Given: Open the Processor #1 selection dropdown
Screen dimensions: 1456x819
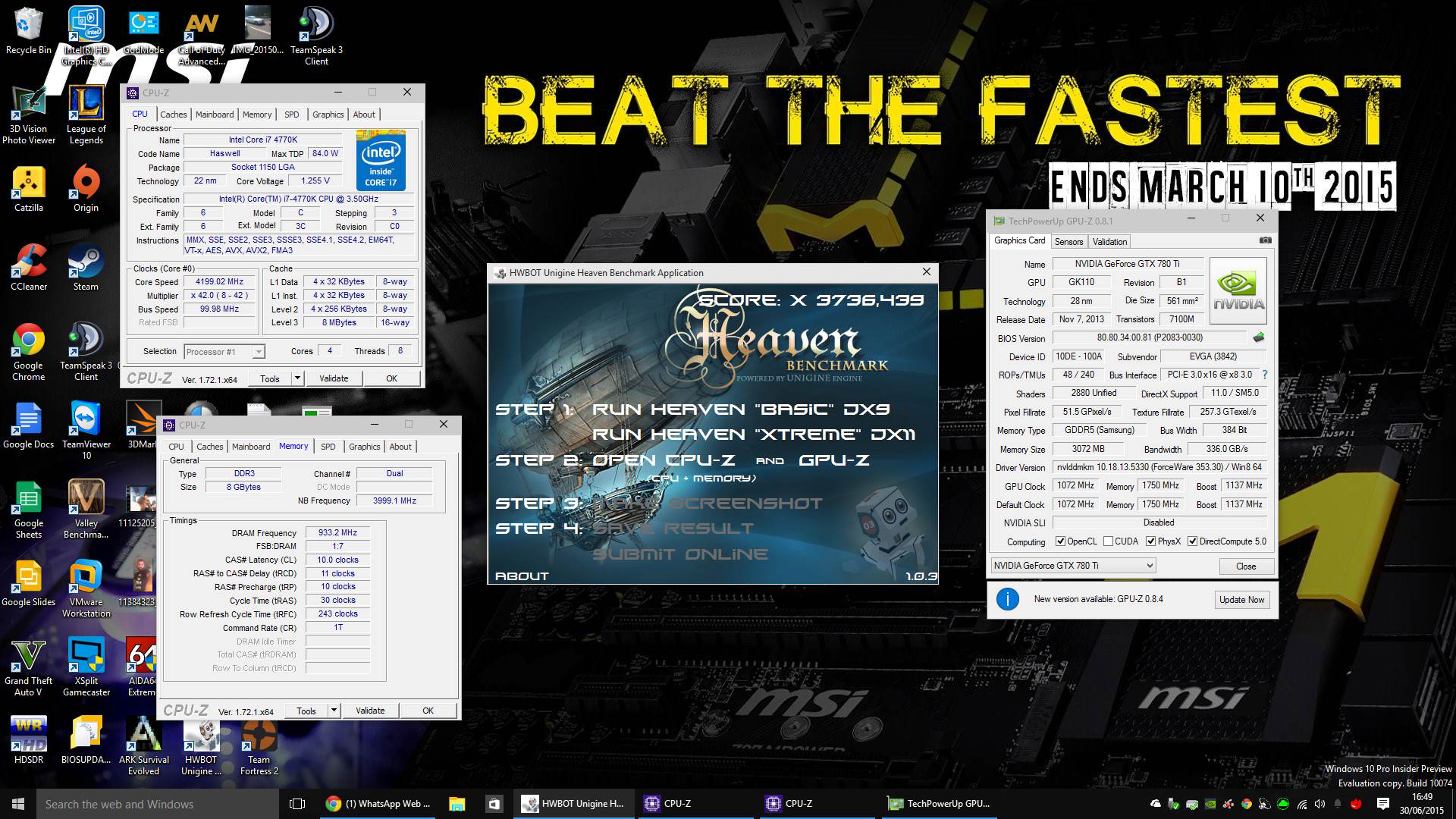Looking at the screenshot, I should 224,351.
